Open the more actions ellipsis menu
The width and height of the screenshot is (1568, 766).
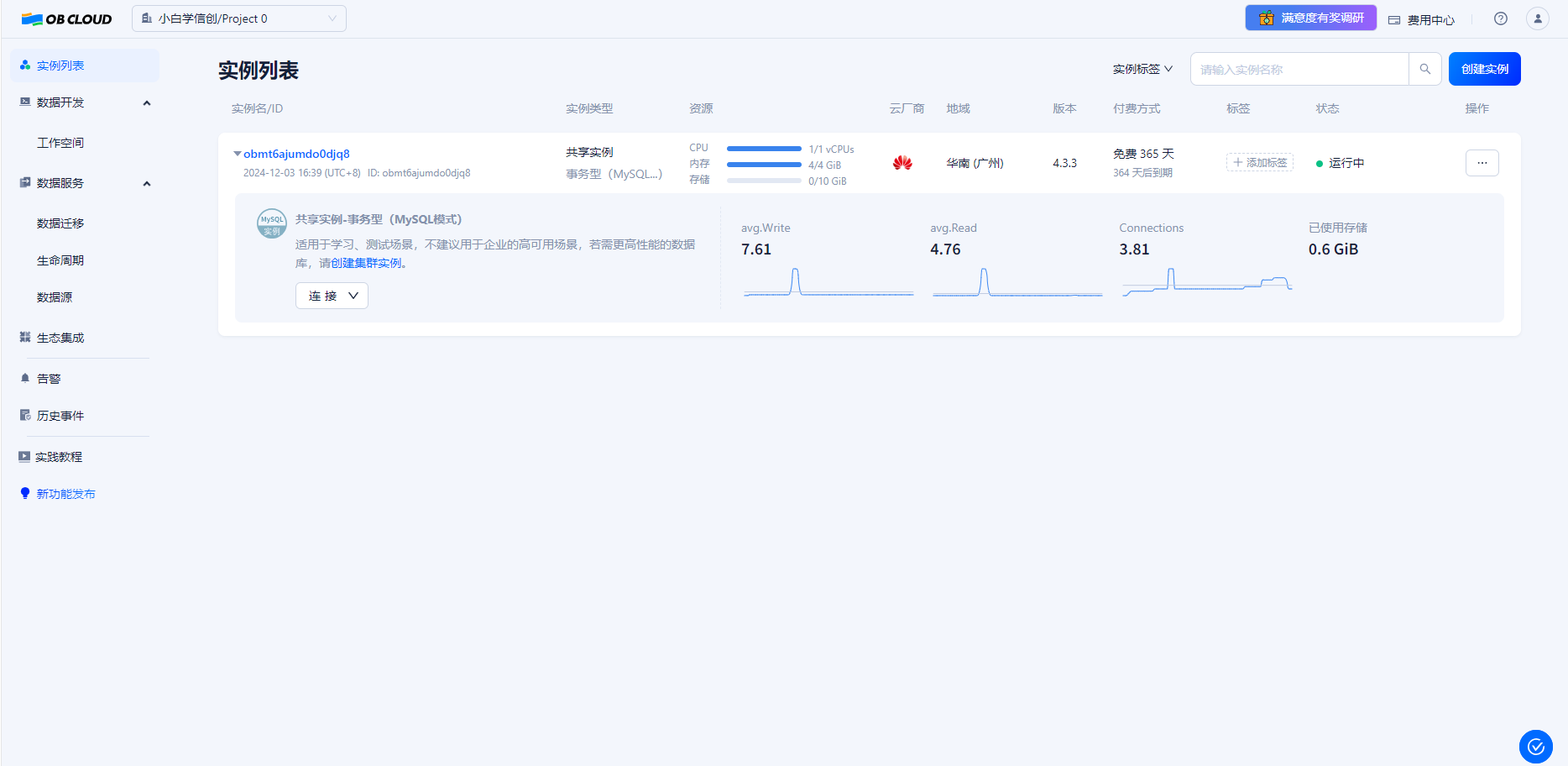[1482, 163]
